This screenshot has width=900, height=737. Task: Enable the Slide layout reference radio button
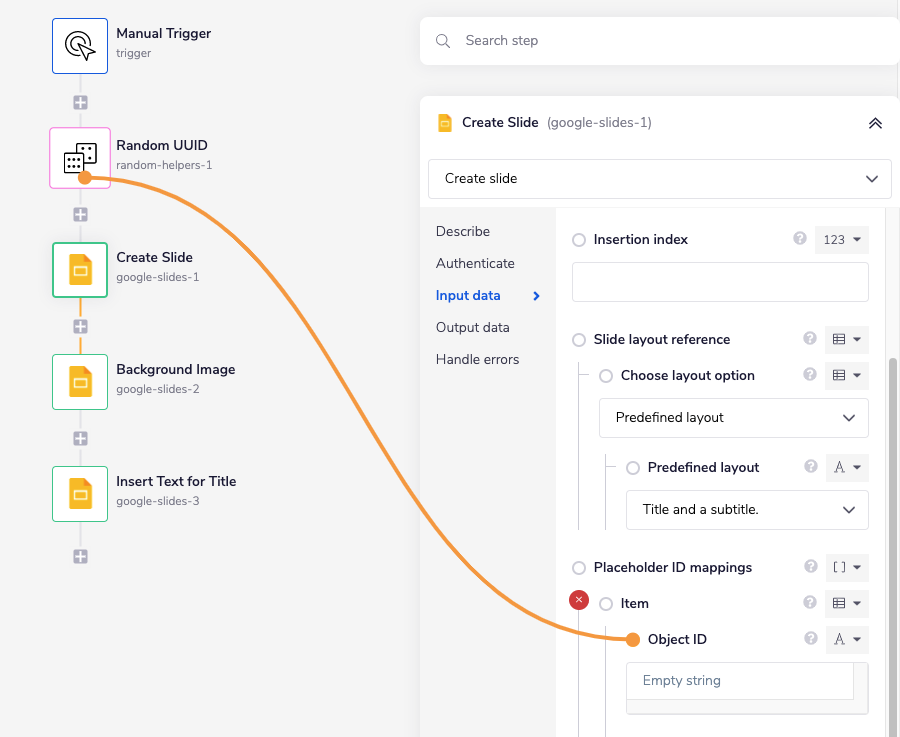pos(578,339)
